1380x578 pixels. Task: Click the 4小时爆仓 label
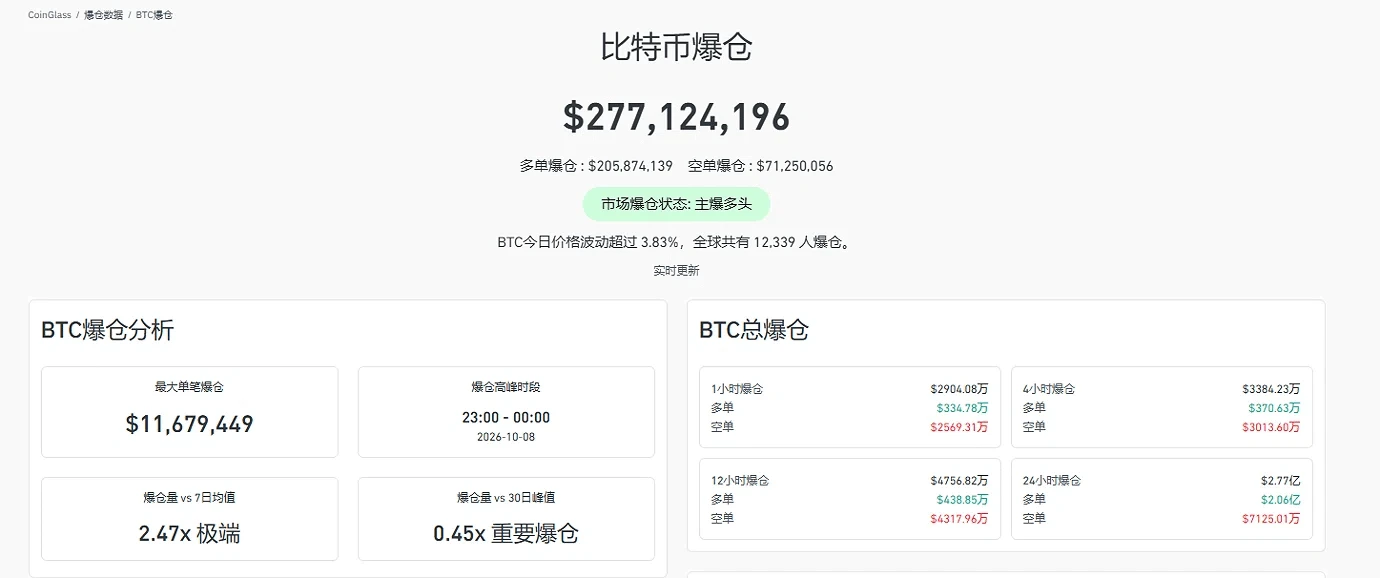[1049, 389]
